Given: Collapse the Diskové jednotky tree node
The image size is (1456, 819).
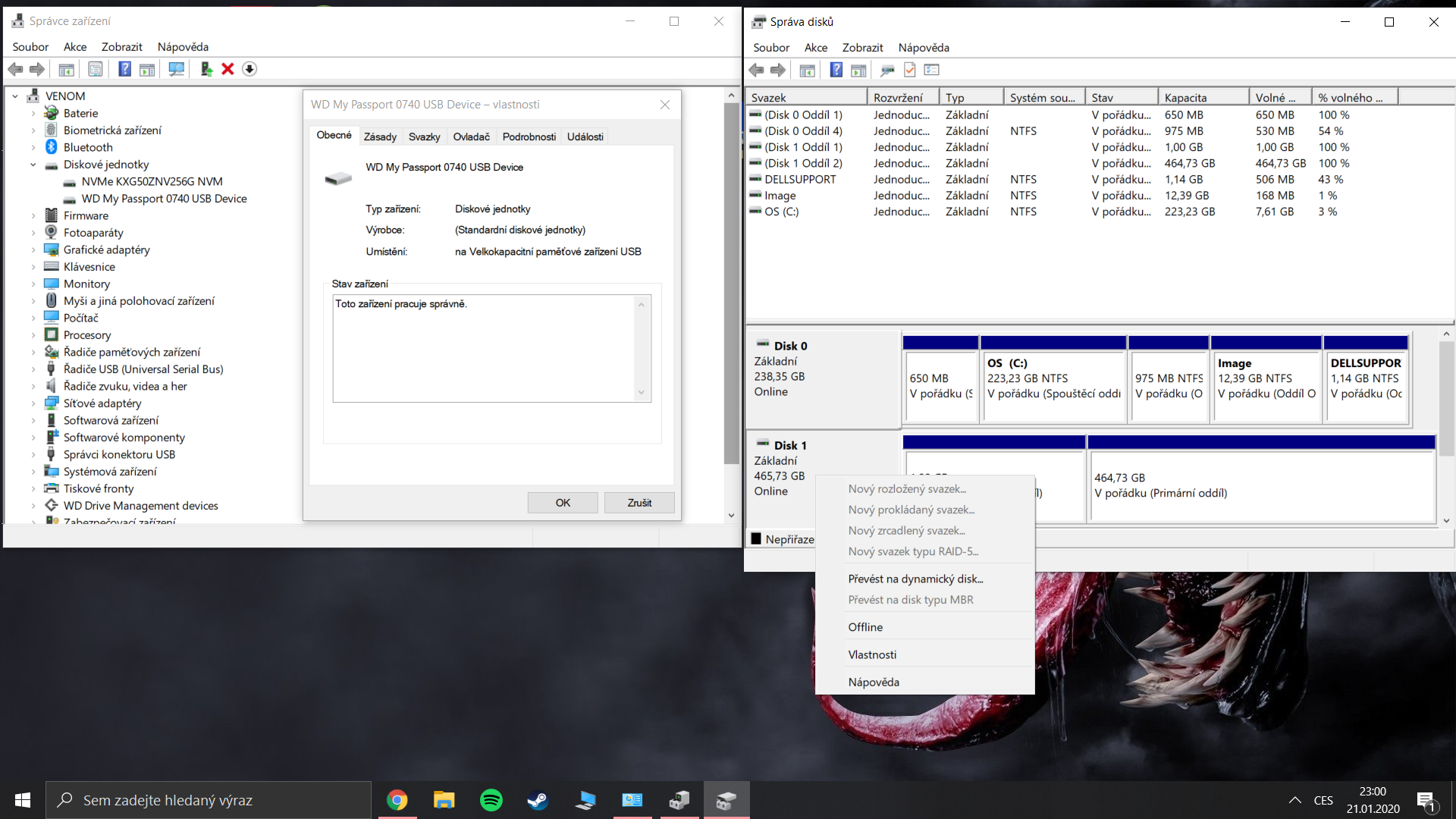Looking at the screenshot, I should tap(33, 165).
